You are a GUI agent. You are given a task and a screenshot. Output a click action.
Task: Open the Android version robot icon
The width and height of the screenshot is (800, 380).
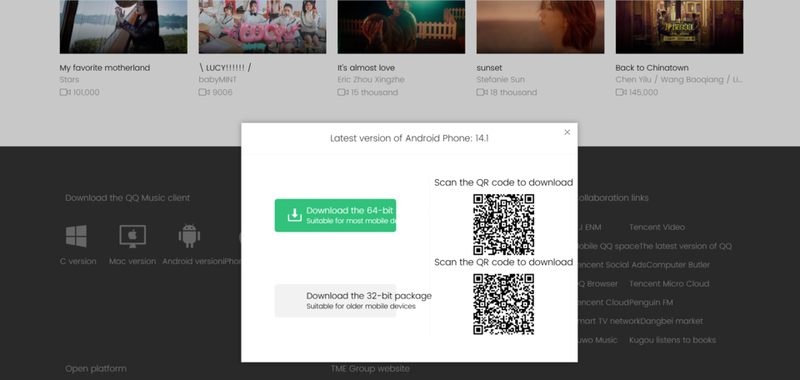189,236
